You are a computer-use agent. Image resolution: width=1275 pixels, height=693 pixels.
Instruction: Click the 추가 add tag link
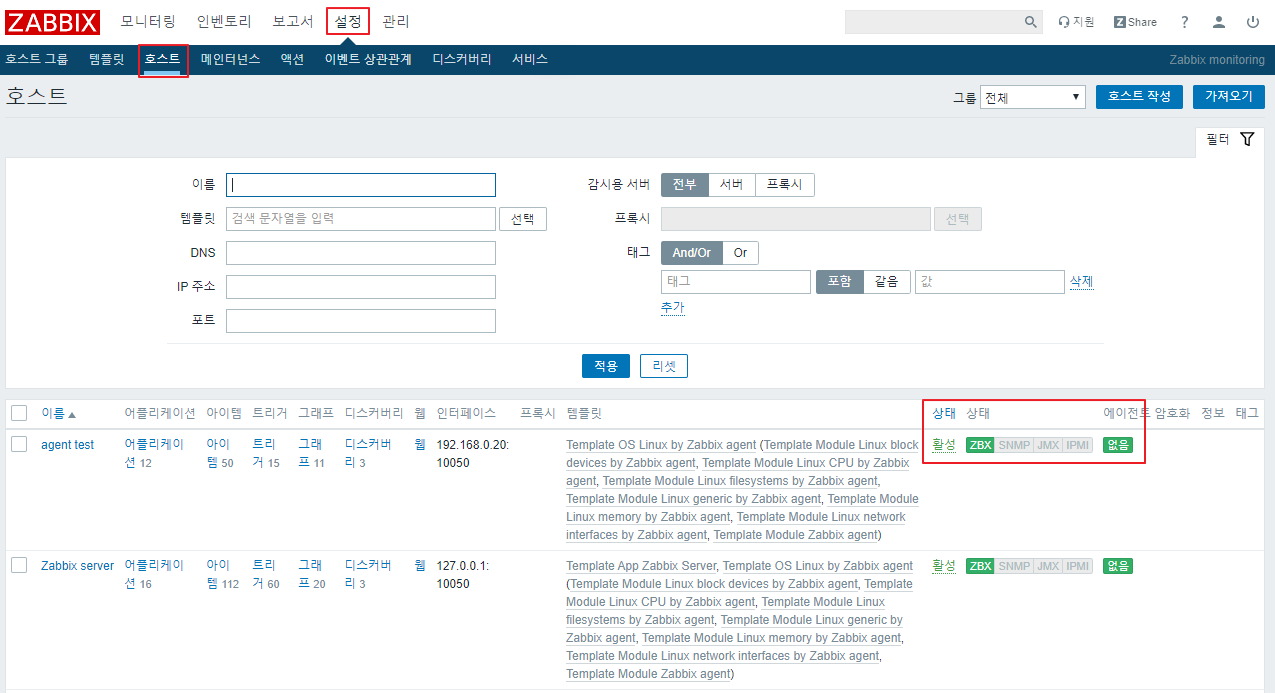[x=673, y=308]
